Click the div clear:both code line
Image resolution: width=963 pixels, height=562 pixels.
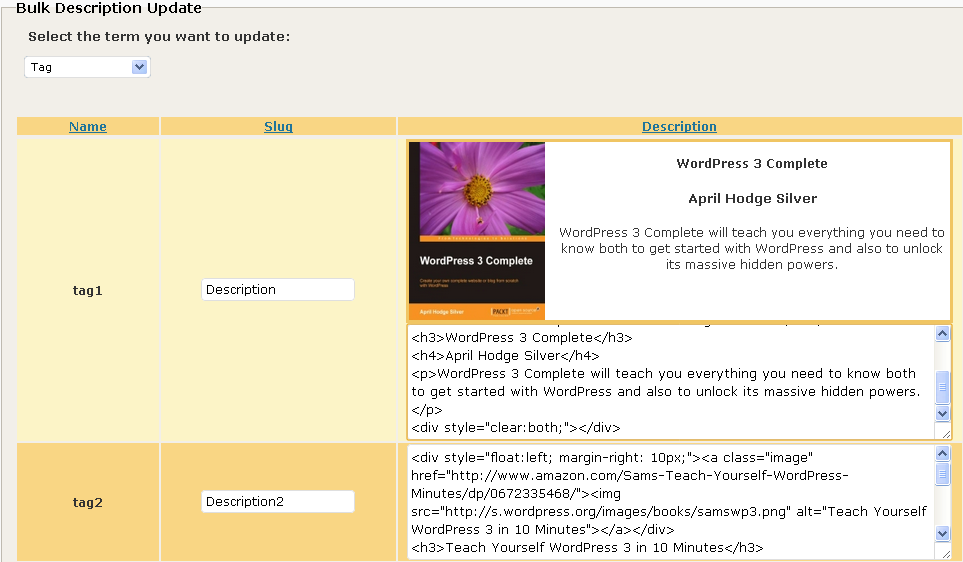click(516, 427)
